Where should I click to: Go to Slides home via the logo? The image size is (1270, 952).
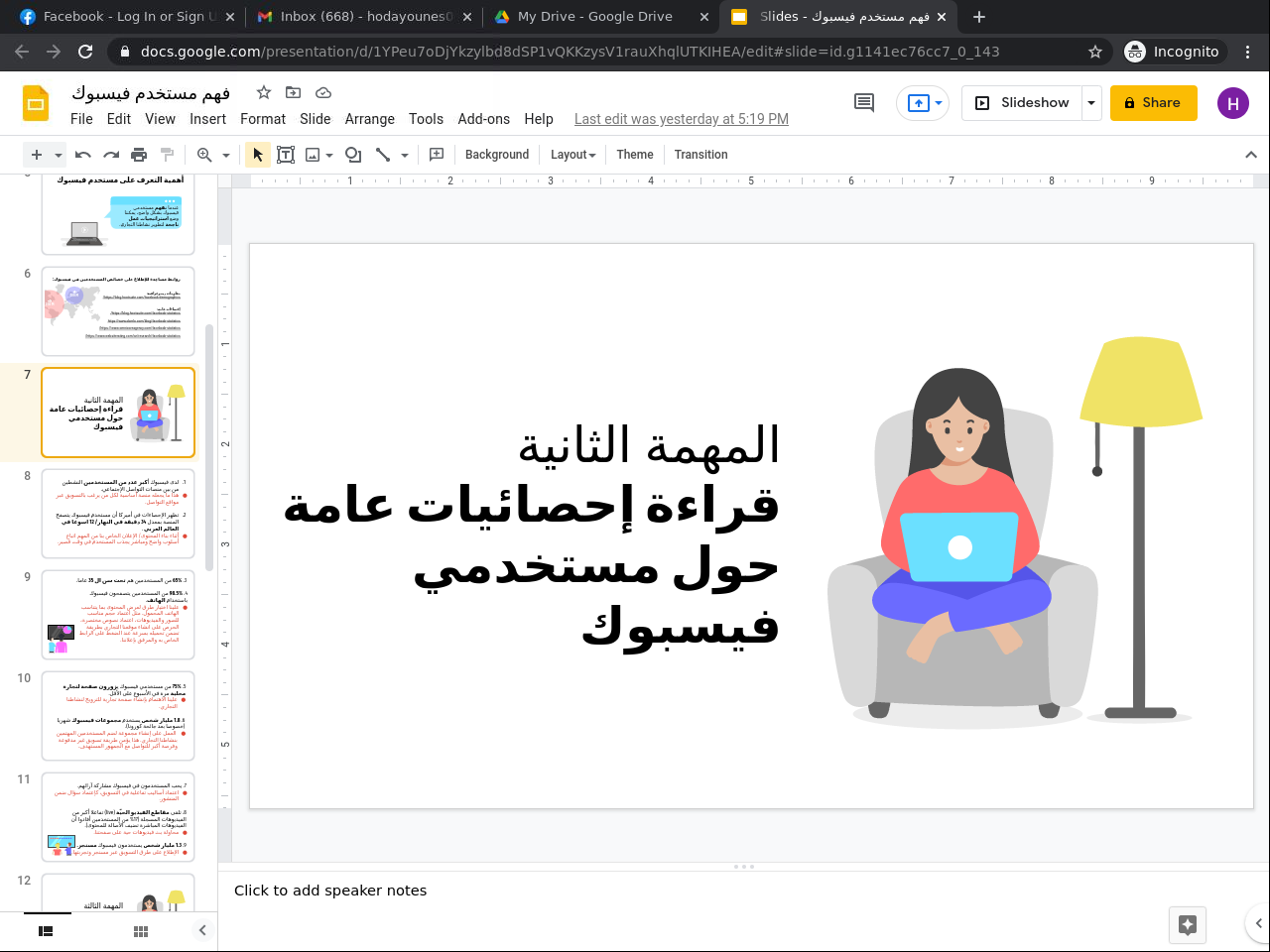point(36,103)
